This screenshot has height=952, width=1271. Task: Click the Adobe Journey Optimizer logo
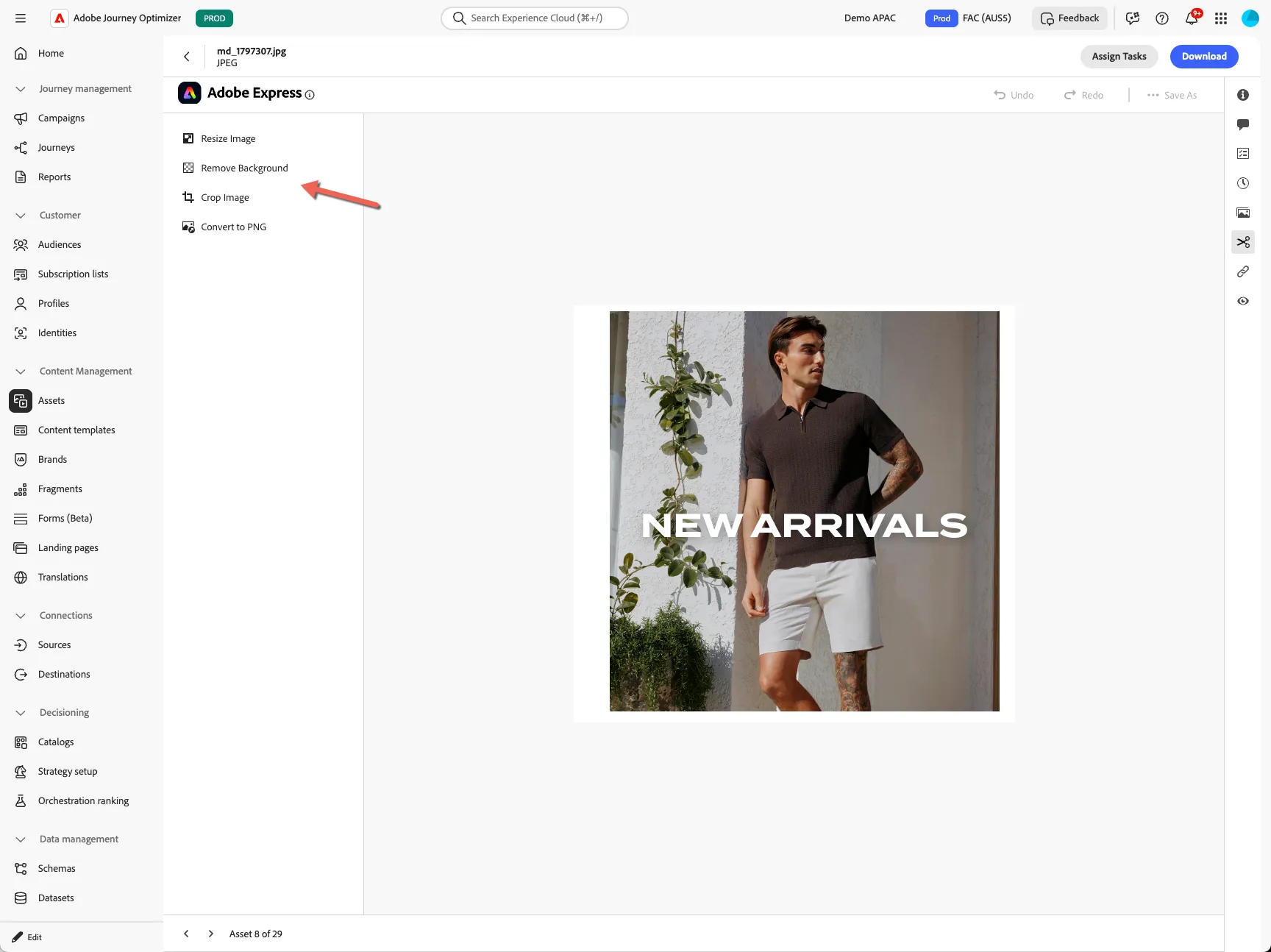coord(60,18)
